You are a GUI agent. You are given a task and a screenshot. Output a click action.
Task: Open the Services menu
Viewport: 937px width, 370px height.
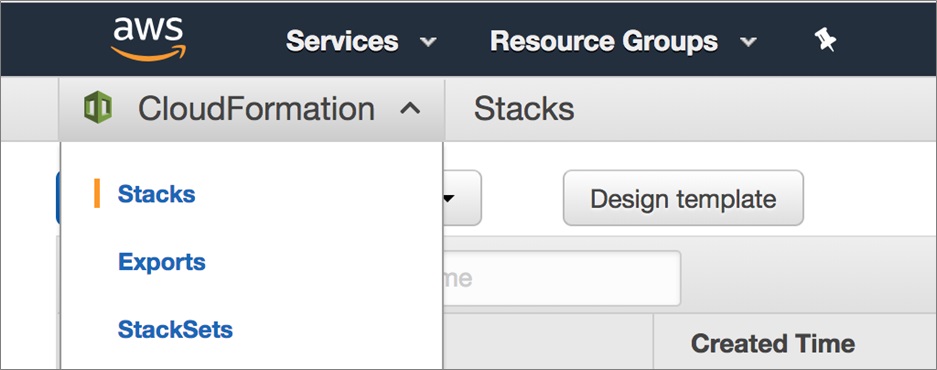pyautogui.click(x=342, y=41)
